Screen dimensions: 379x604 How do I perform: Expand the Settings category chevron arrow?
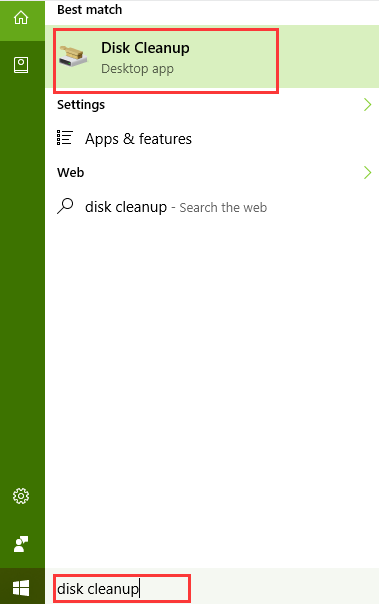point(367,104)
